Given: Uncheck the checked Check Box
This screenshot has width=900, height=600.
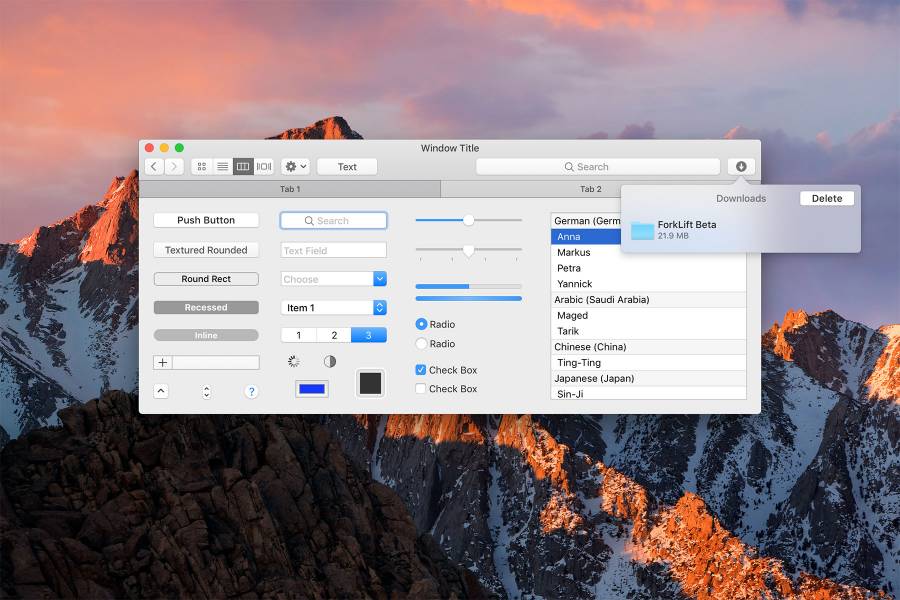Looking at the screenshot, I should 421,370.
